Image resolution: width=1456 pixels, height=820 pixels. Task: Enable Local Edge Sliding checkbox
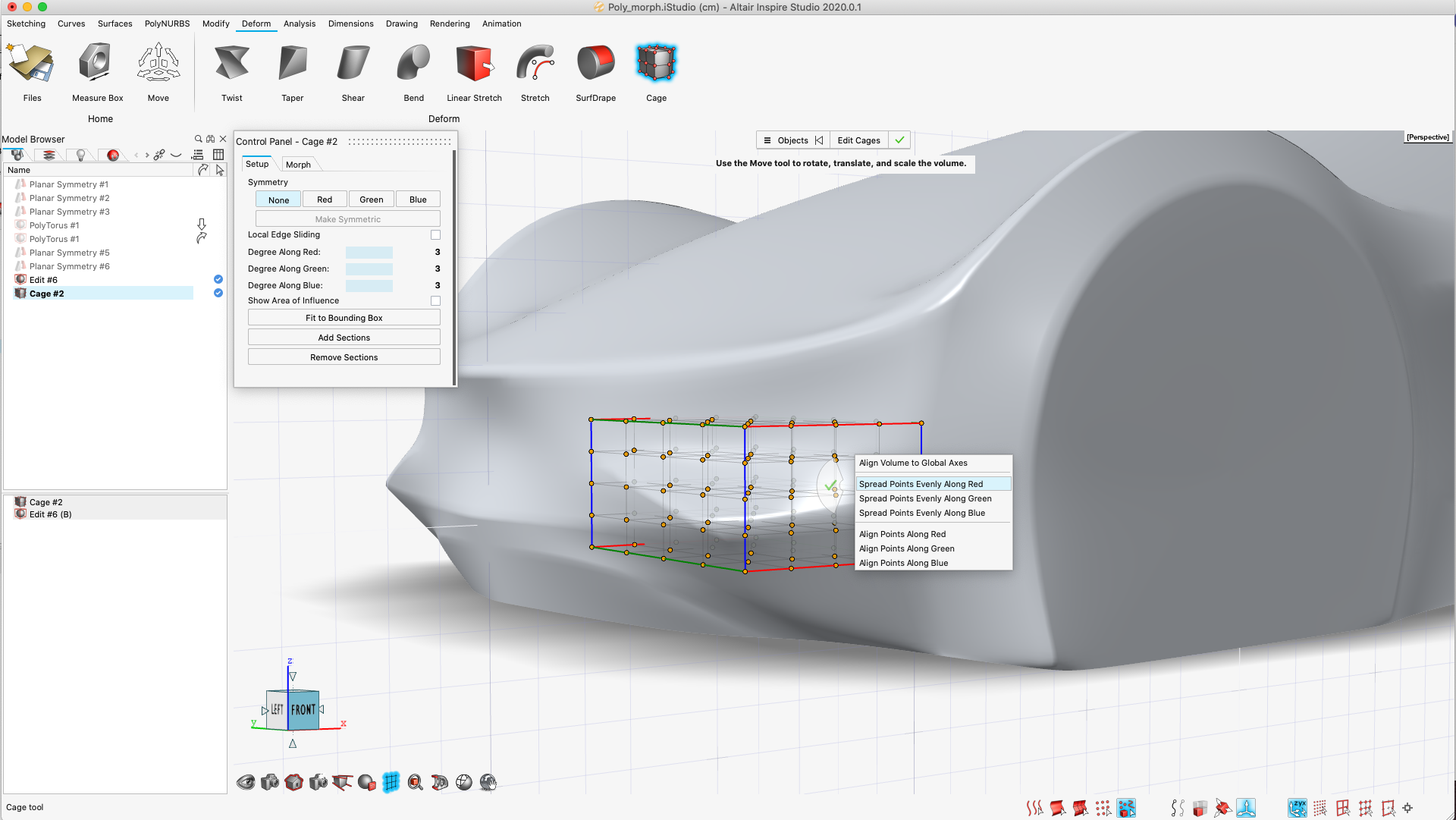tap(435, 235)
